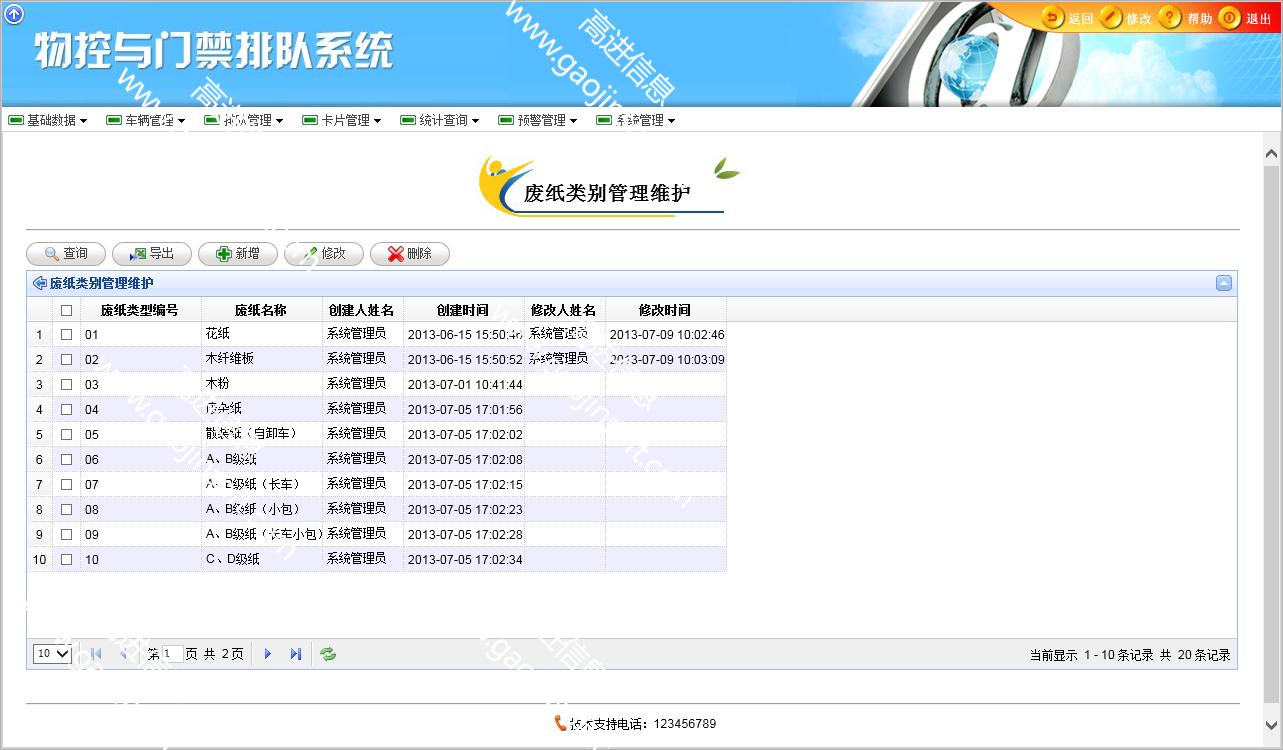The width and height of the screenshot is (1283, 750).
Task: Go to next page of records
Action: point(267,654)
